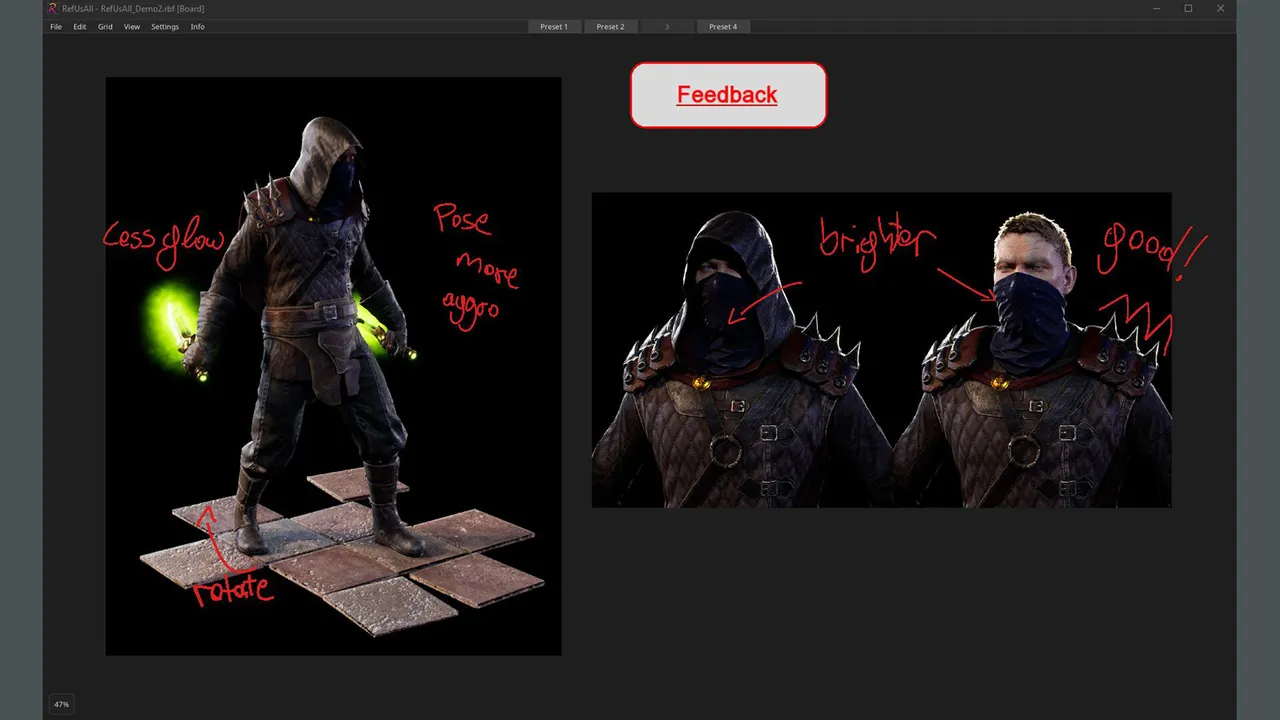
Task: Switch to Preset 4
Action: pos(723,27)
